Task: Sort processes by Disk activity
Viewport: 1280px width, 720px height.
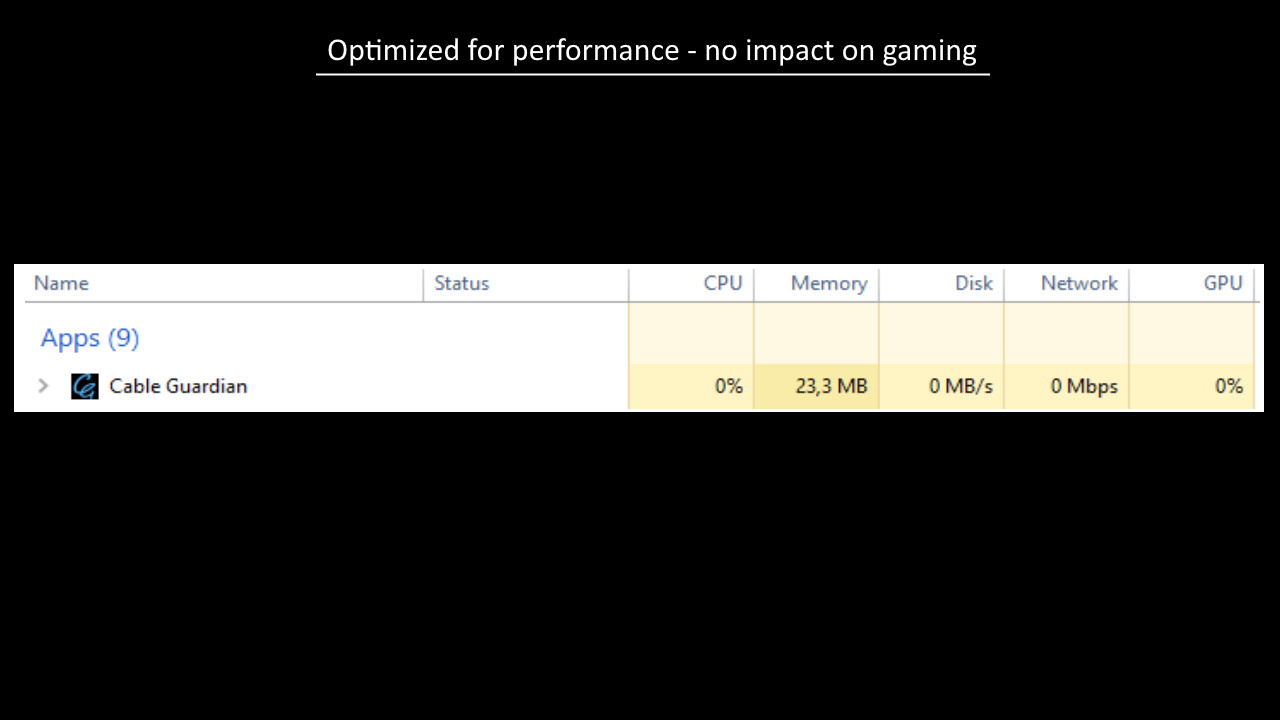Action: (973, 283)
